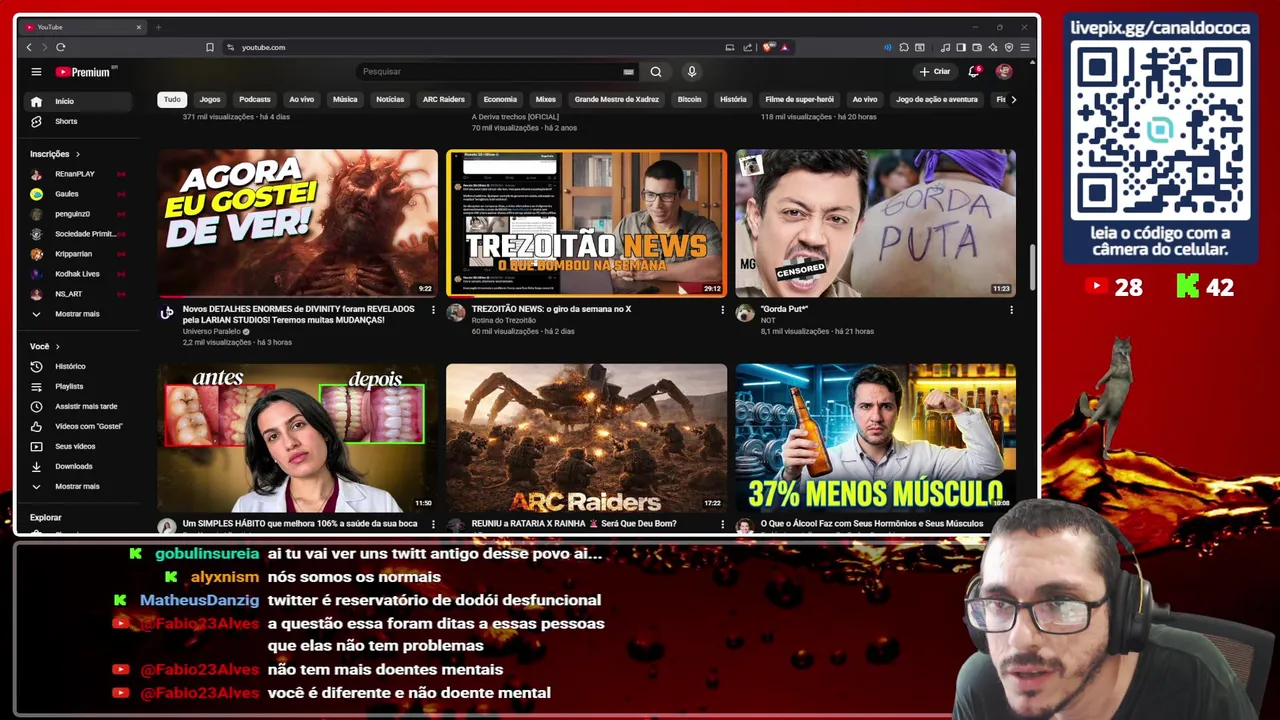The image size is (1280, 720).
Task: Open the YouTube Premium logo home link
Action: [82, 72]
